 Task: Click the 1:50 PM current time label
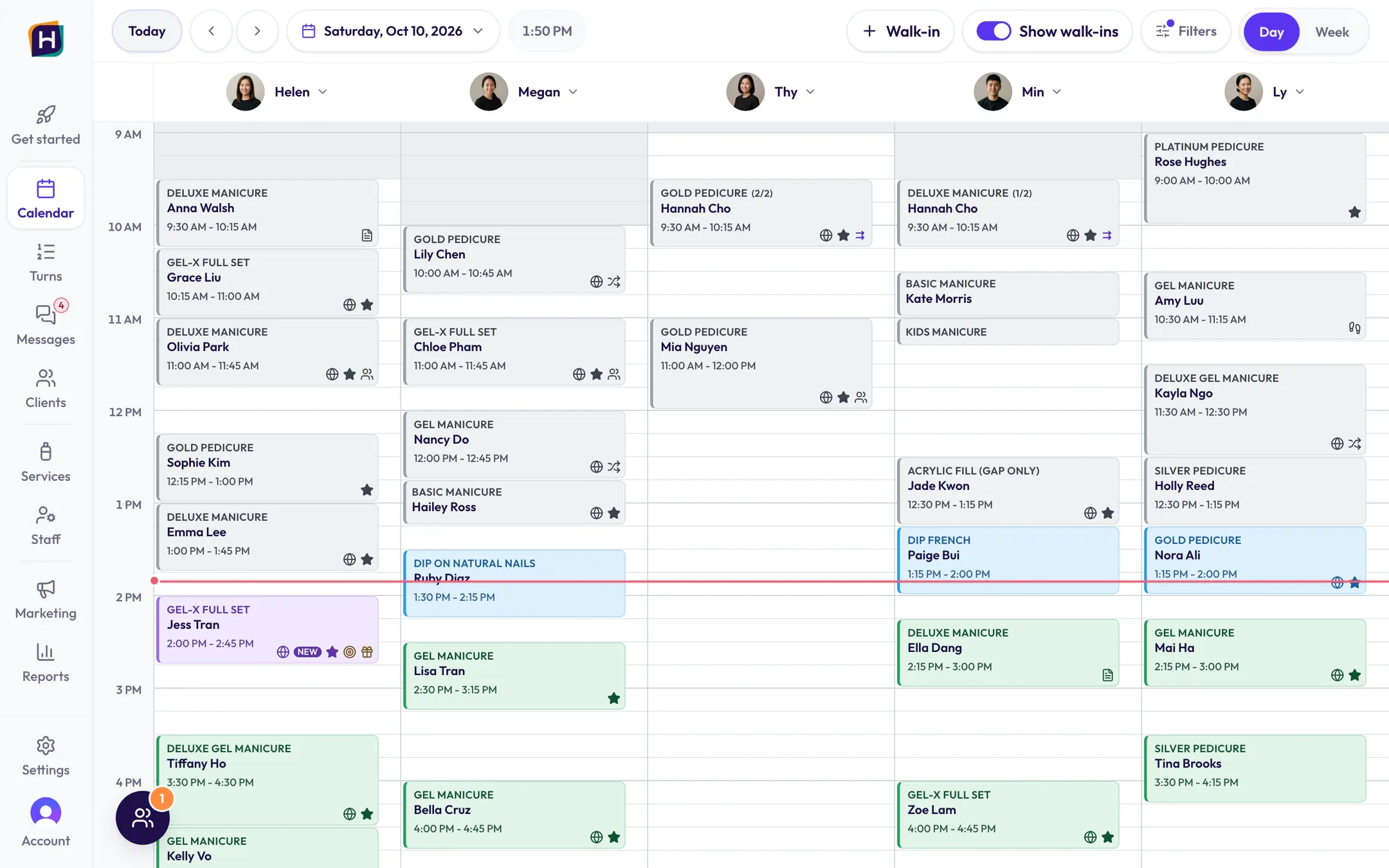pyautogui.click(x=547, y=31)
